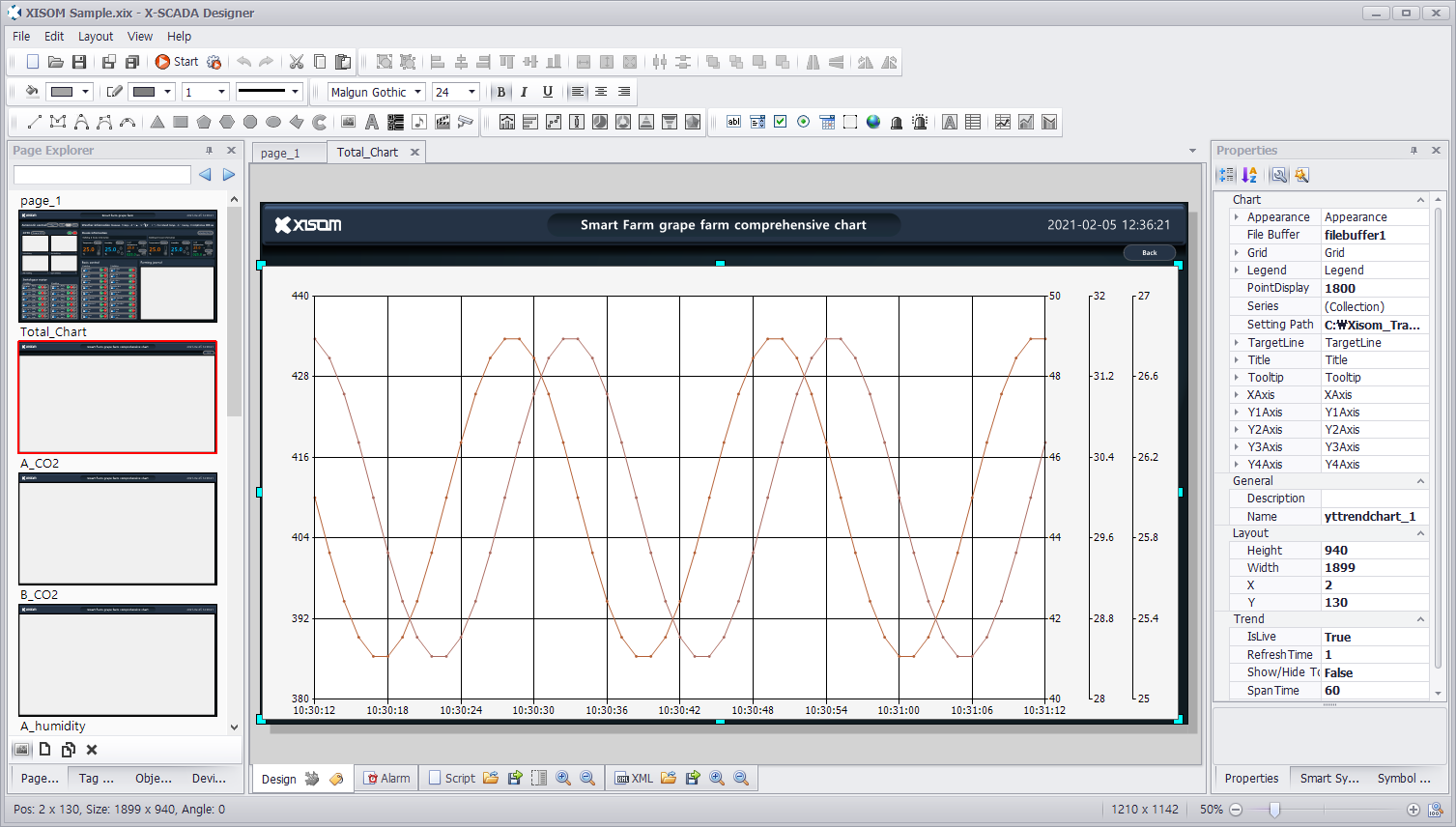Toggle Underline text formatting

(548, 92)
